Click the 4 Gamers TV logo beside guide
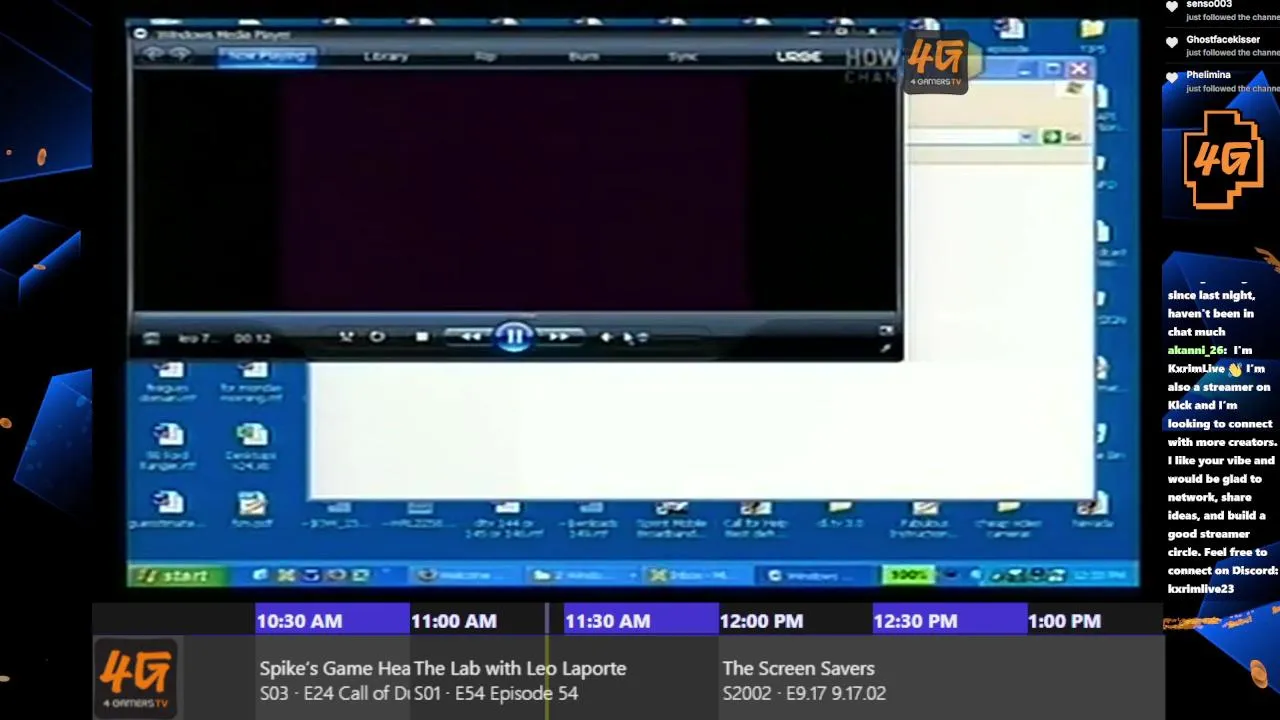This screenshot has width=1280, height=720. point(136,679)
